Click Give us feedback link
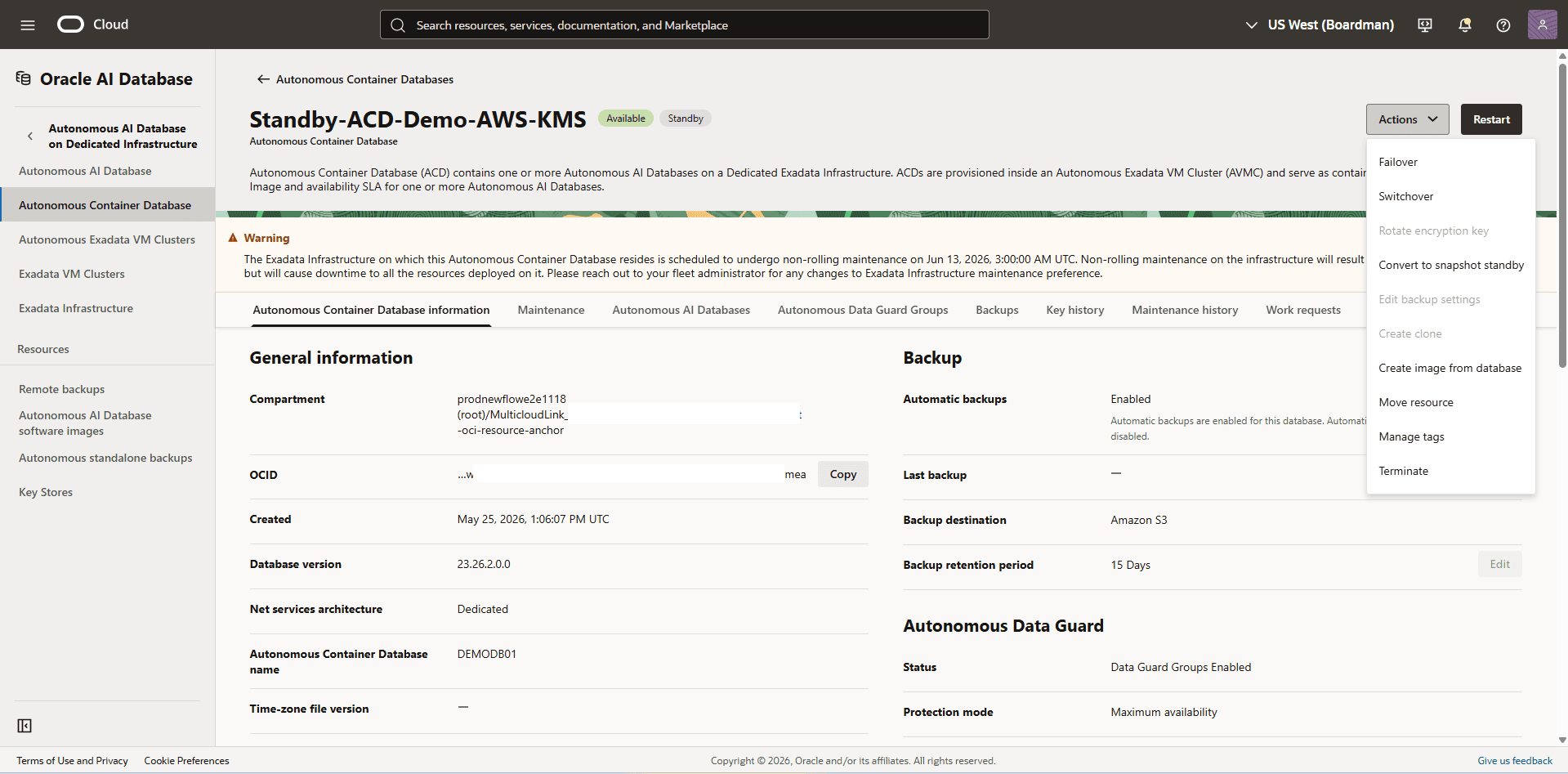The height and width of the screenshot is (774, 1568). [x=1515, y=761]
